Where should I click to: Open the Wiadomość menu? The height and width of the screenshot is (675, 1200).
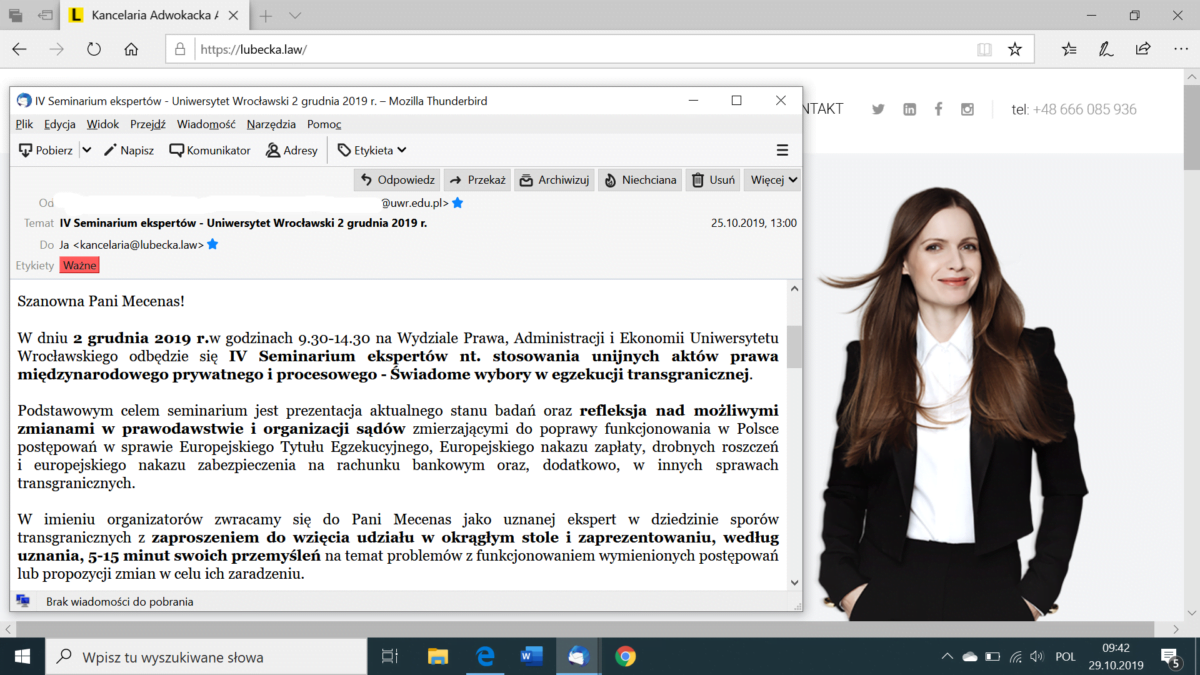(x=206, y=124)
